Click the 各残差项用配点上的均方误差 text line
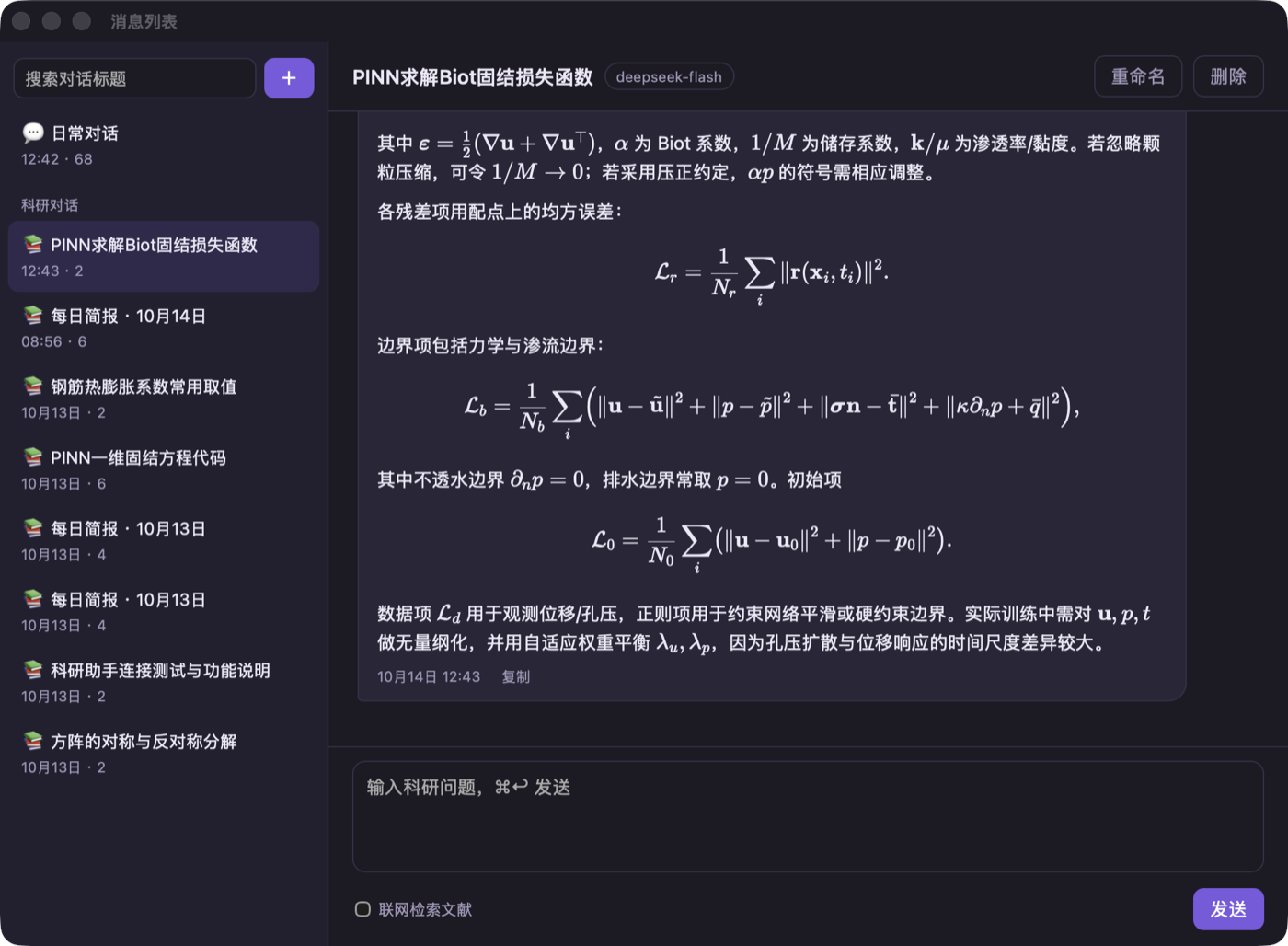 500,212
